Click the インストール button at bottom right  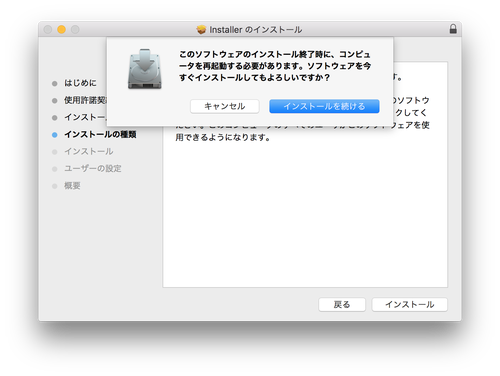point(410,304)
